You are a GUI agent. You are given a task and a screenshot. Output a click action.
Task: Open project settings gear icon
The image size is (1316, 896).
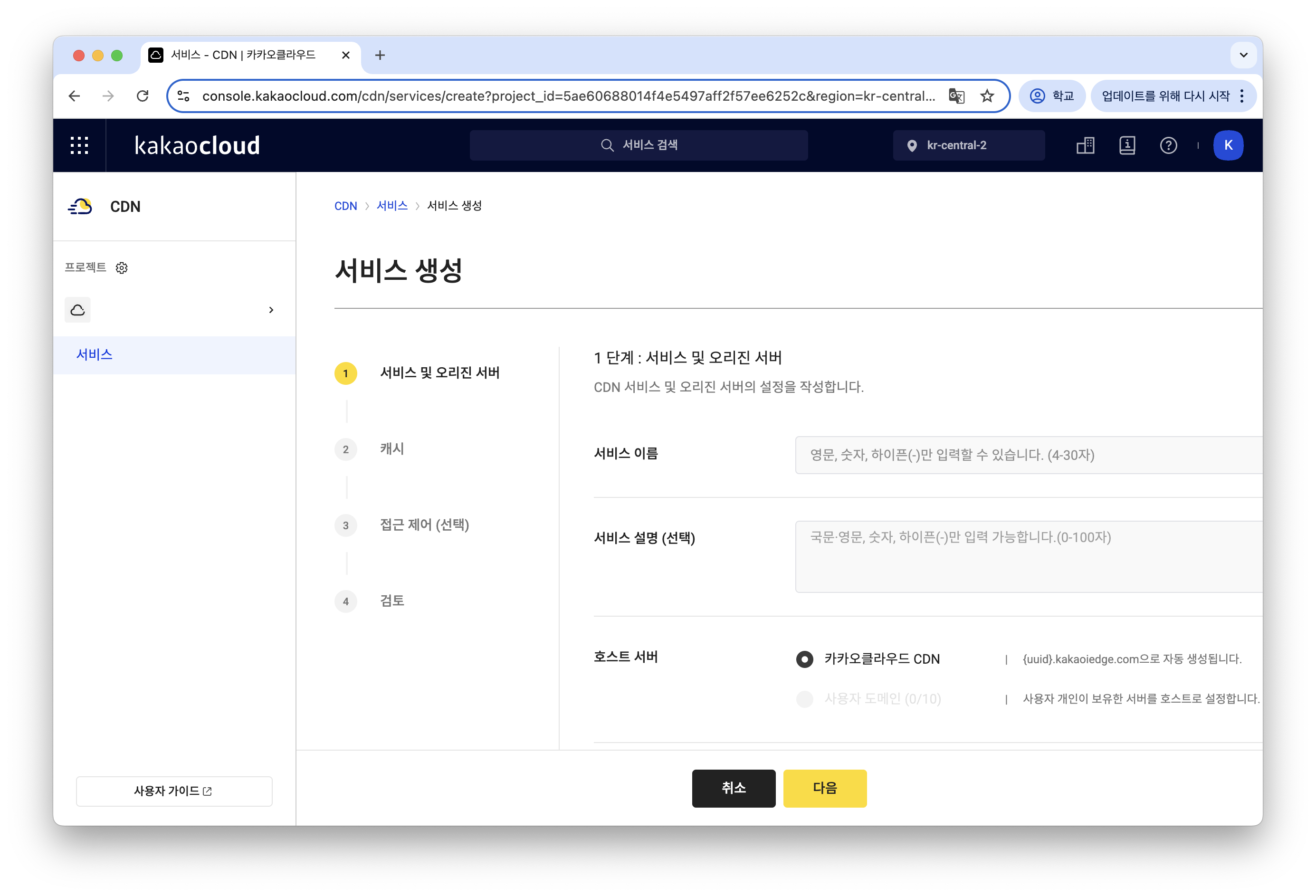click(x=122, y=268)
